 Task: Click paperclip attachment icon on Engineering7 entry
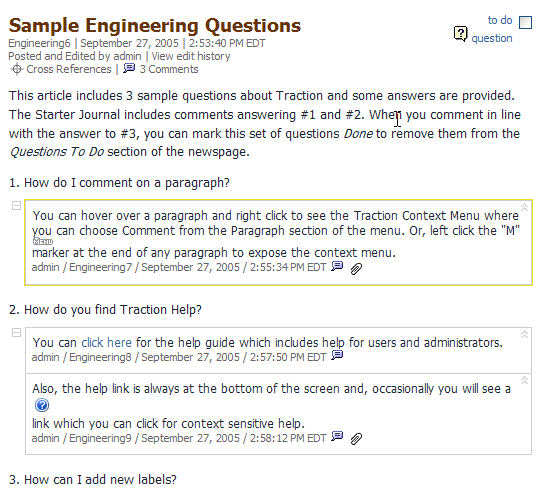[356, 269]
